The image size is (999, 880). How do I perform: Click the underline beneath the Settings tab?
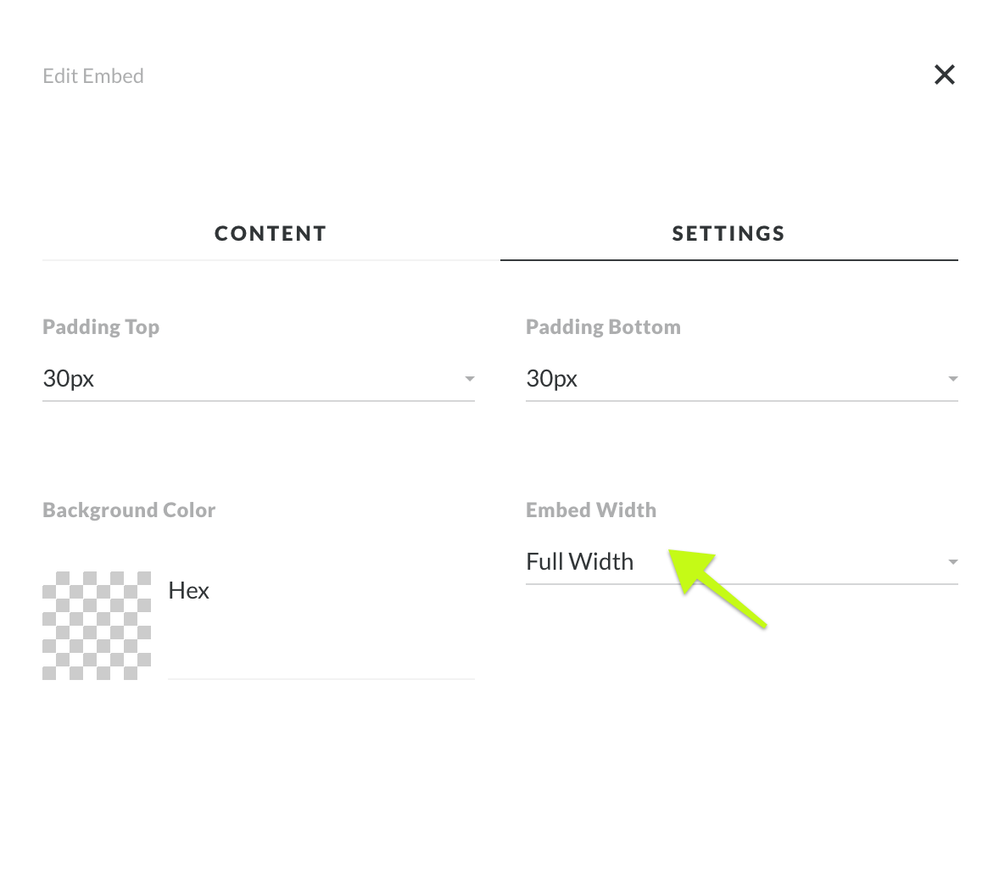(728, 260)
